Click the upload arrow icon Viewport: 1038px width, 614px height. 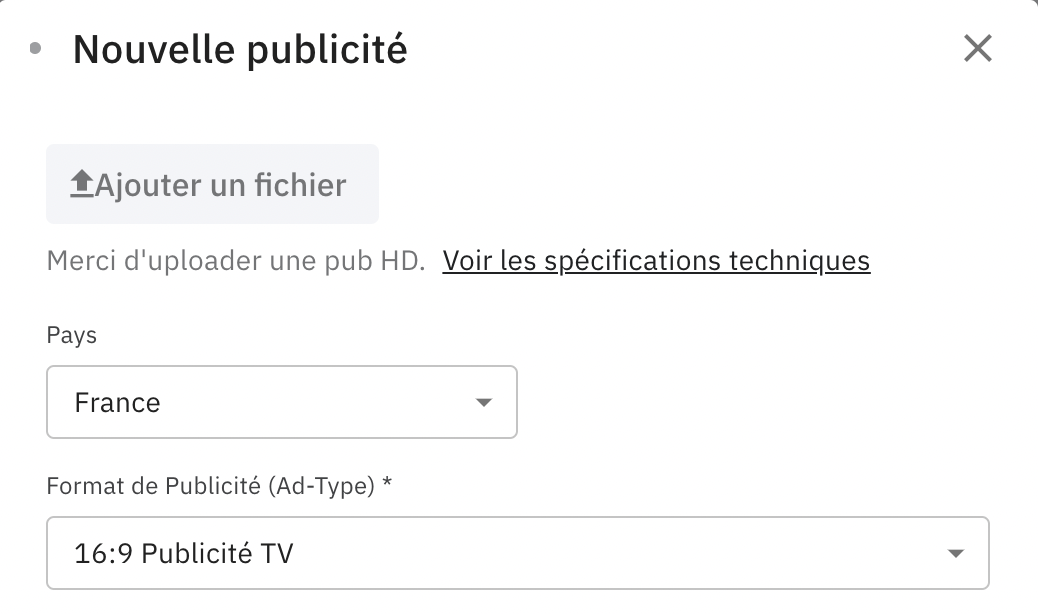pyautogui.click(x=81, y=184)
